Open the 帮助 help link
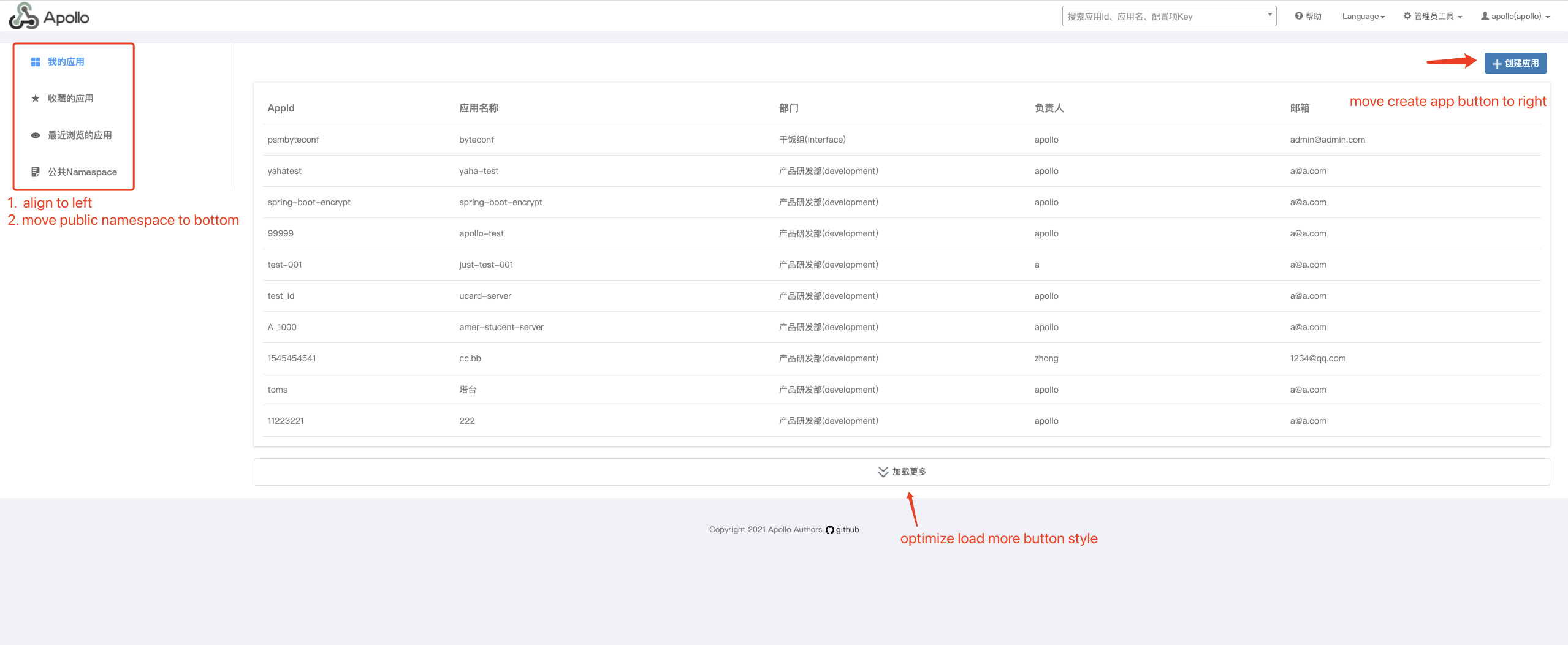Viewport: 1568px width, 645px height. click(x=1308, y=17)
